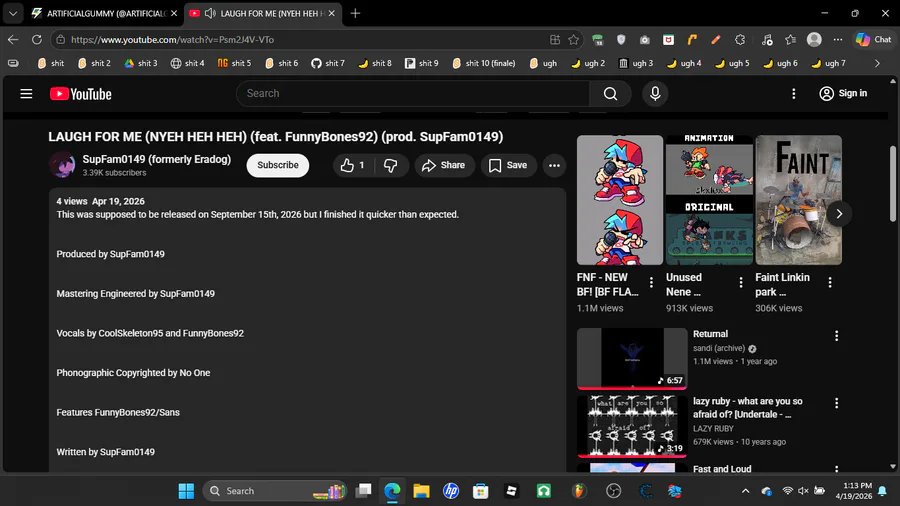This screenshot has width=900, height=506.
Task: Subscribe to SupFam0149 channel
Action: (278, 165)
